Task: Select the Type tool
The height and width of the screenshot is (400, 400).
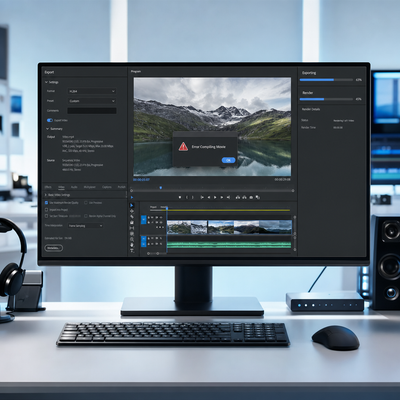Action: pos(132,251)
